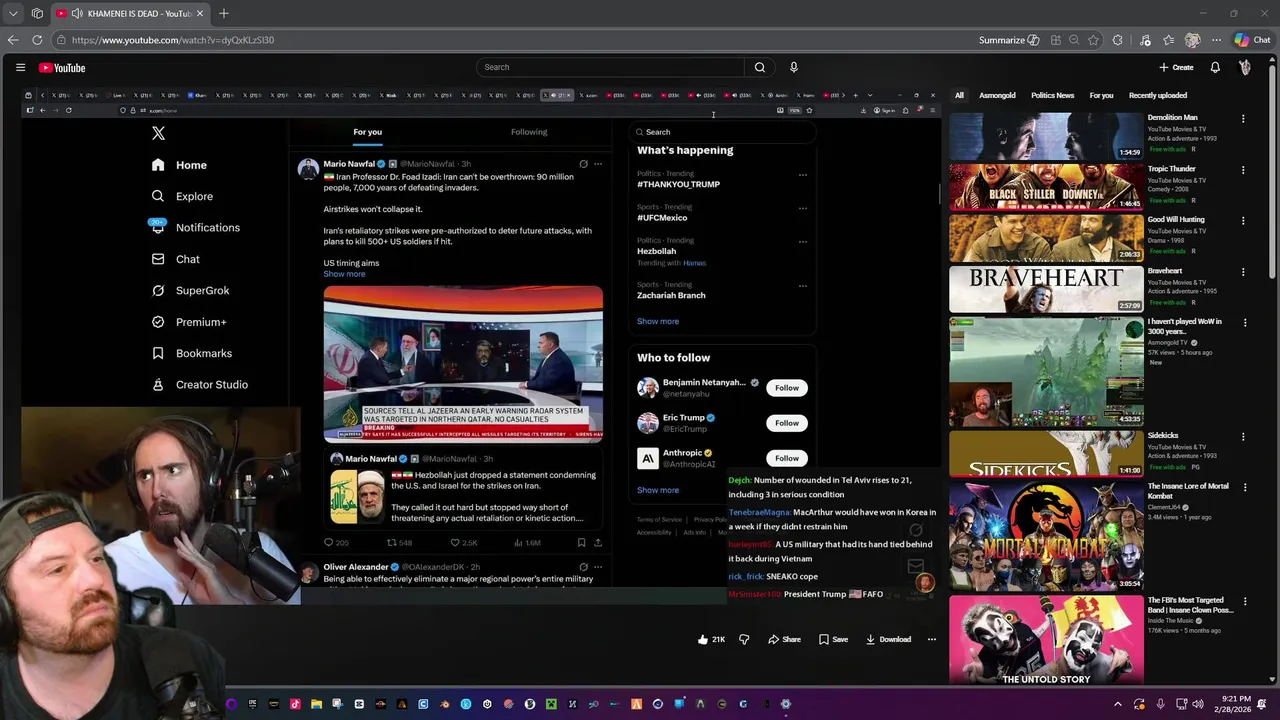This screenshot has width=1280, height=720.
Task: Open the favorites list icon in toolbar
Action: tap(1168, 40)
